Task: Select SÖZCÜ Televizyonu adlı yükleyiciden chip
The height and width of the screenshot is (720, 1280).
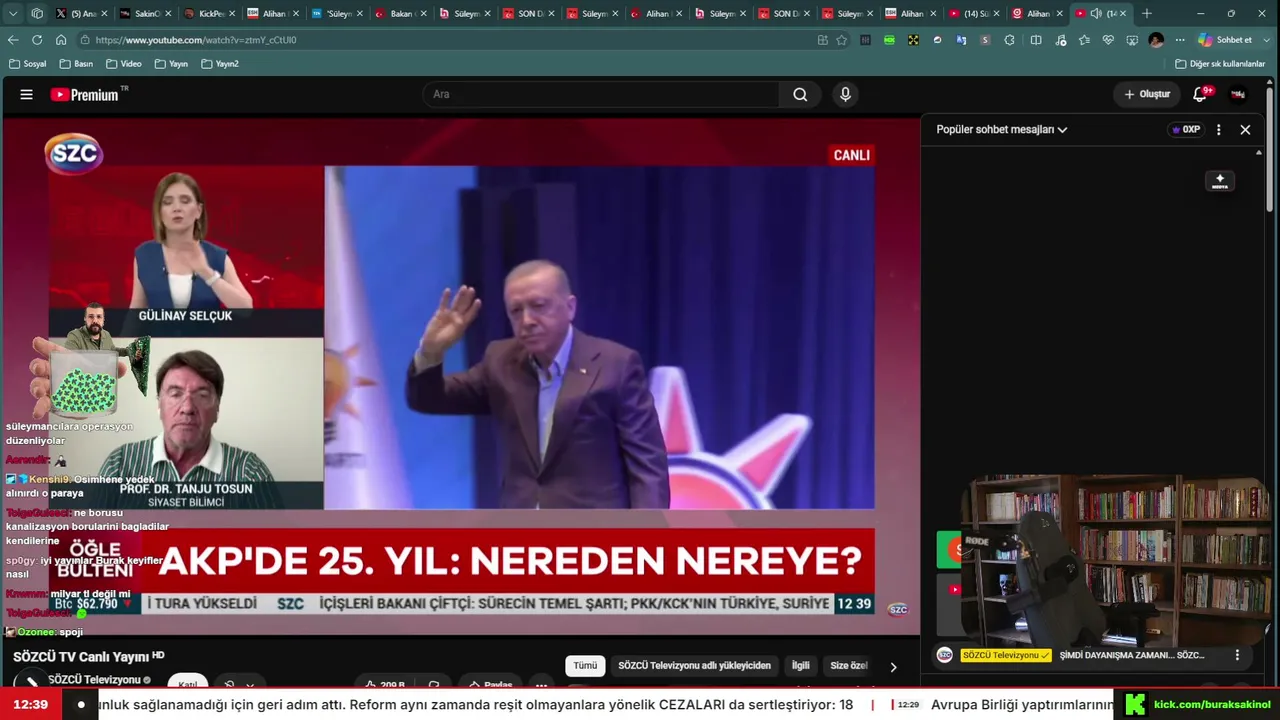Action: click(694, 665)
